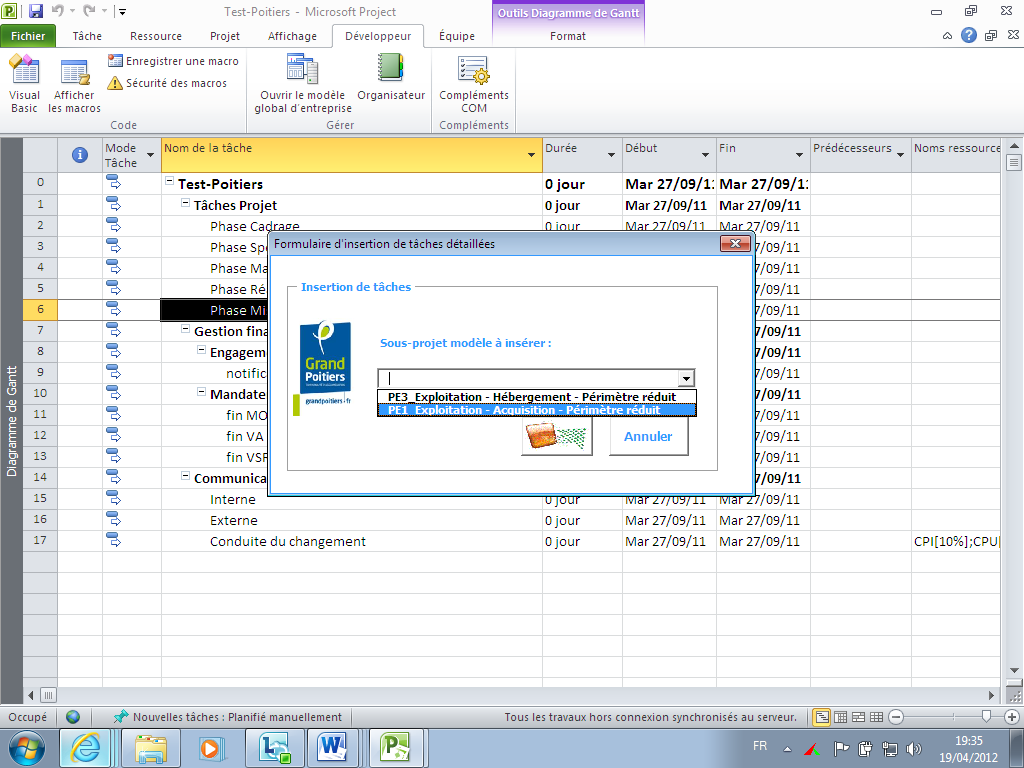Click the zoom out minus button
This screenshot has width=1024, height=768.
[896, 717]
